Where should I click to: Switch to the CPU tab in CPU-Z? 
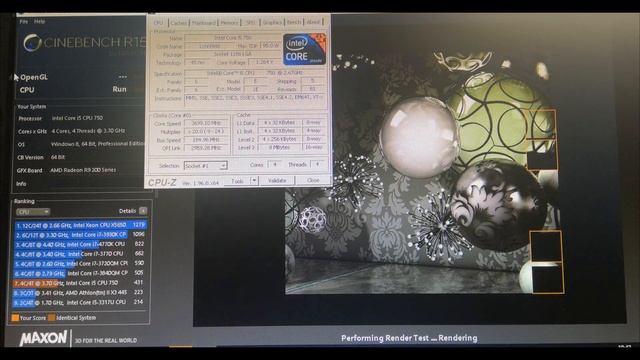pos(158,22)
